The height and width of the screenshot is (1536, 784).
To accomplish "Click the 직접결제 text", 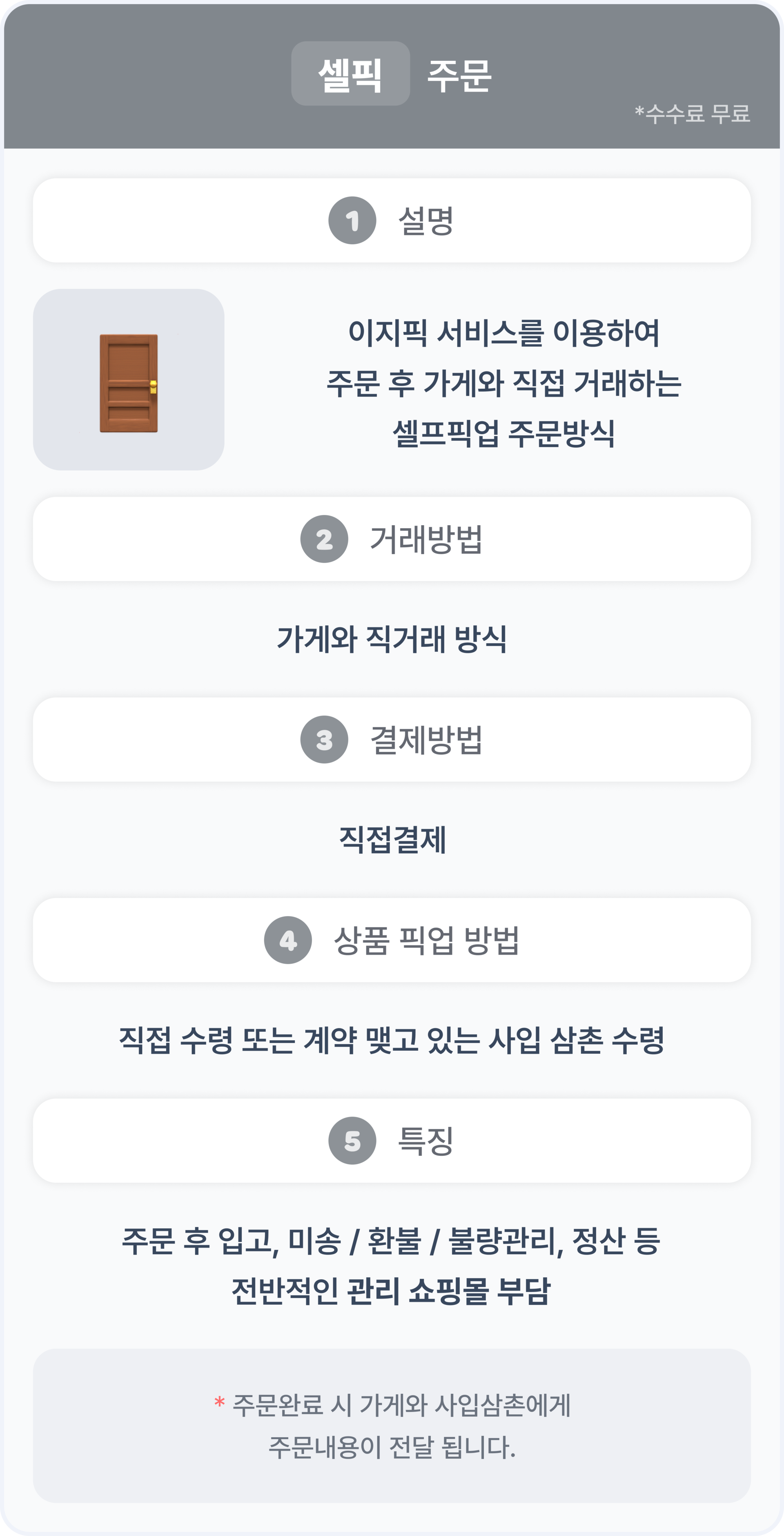I will (x=392, y=840).
